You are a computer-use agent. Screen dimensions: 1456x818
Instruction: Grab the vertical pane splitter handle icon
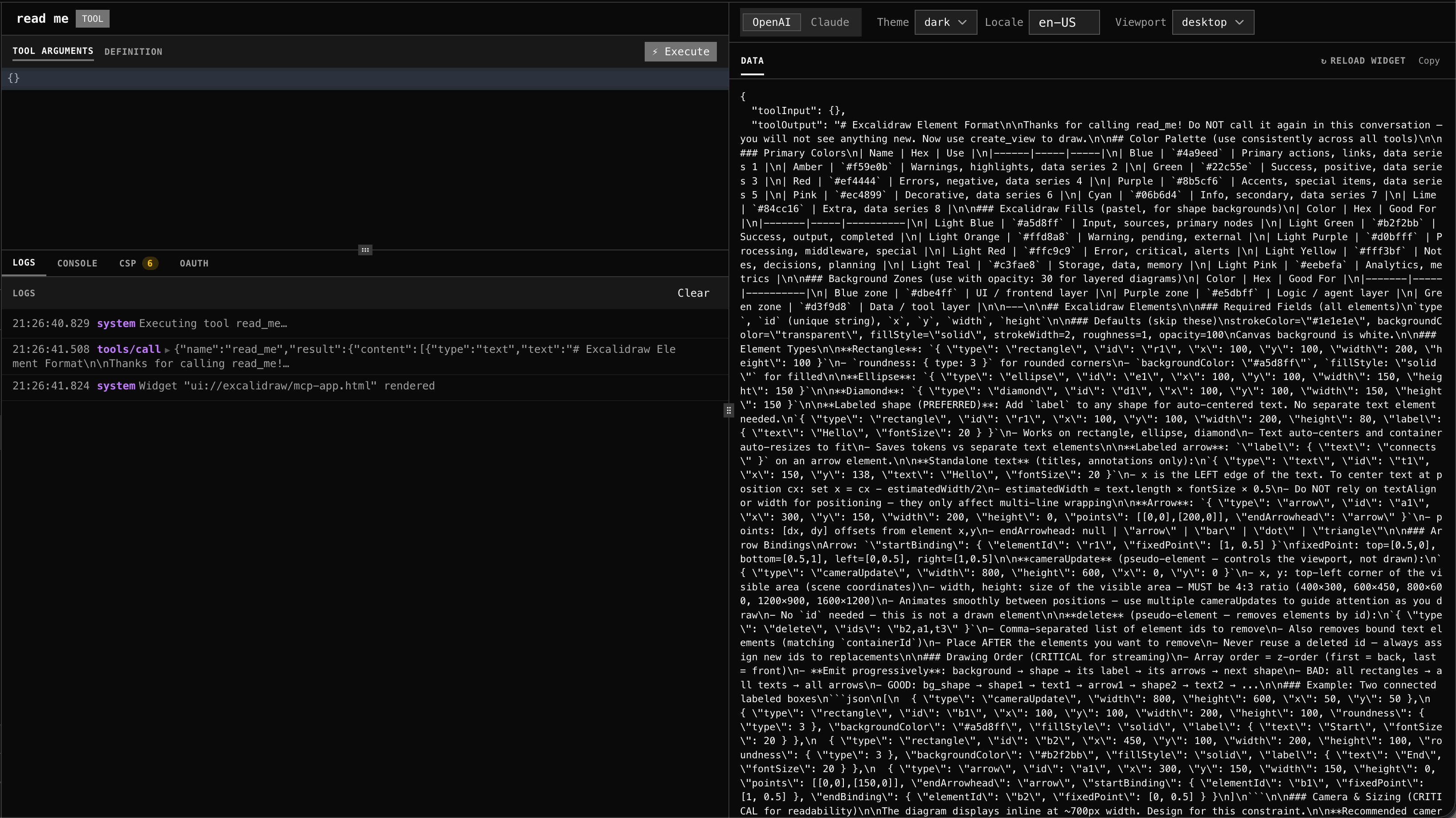pos(728,410)
